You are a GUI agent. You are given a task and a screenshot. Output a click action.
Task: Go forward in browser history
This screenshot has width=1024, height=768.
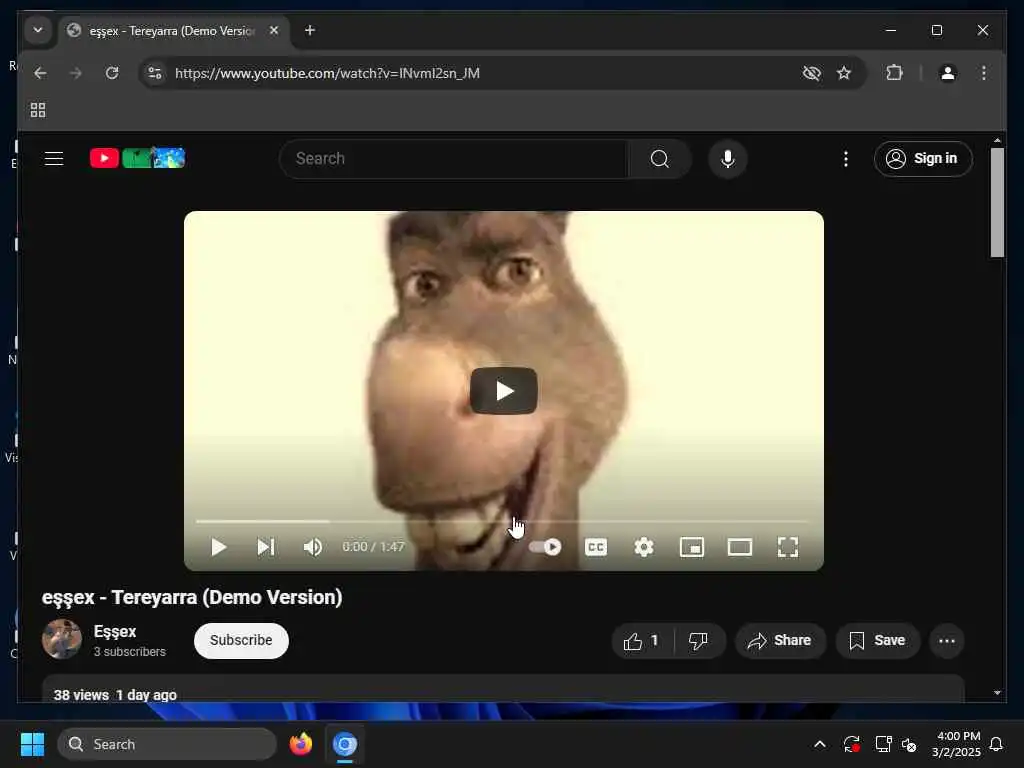click(x=76, y=73)
